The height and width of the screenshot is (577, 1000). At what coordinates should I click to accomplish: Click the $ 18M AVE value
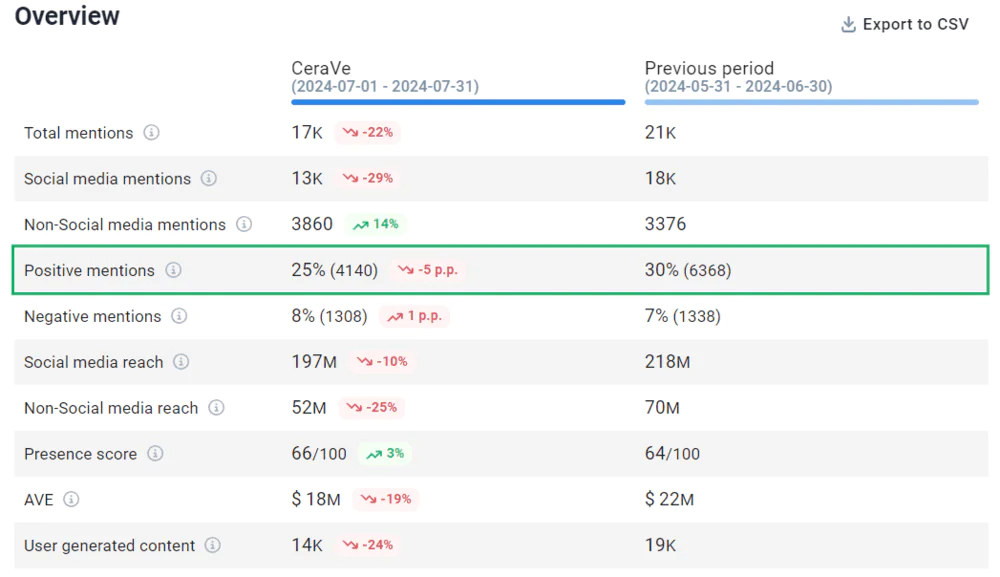coord(316,500)
